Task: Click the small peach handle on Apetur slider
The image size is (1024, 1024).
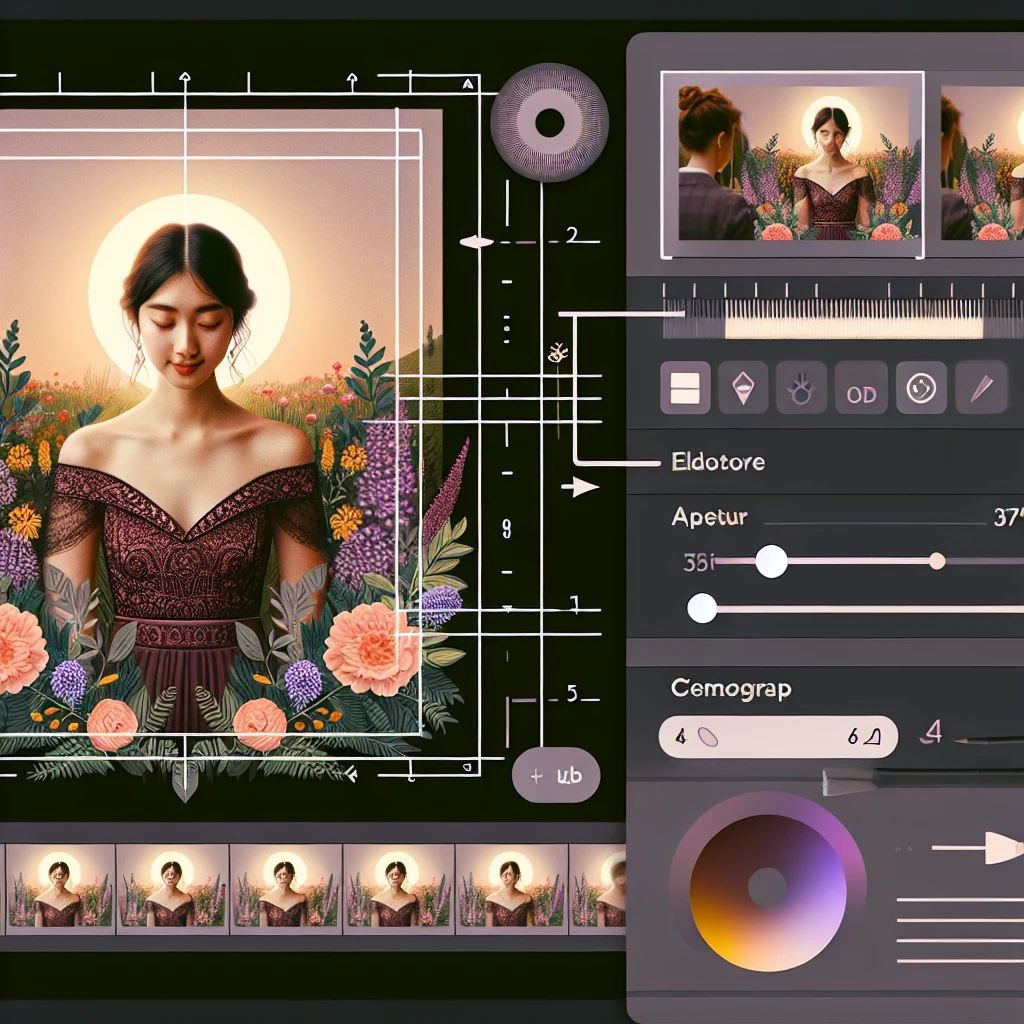Action: tap(937, 561)
